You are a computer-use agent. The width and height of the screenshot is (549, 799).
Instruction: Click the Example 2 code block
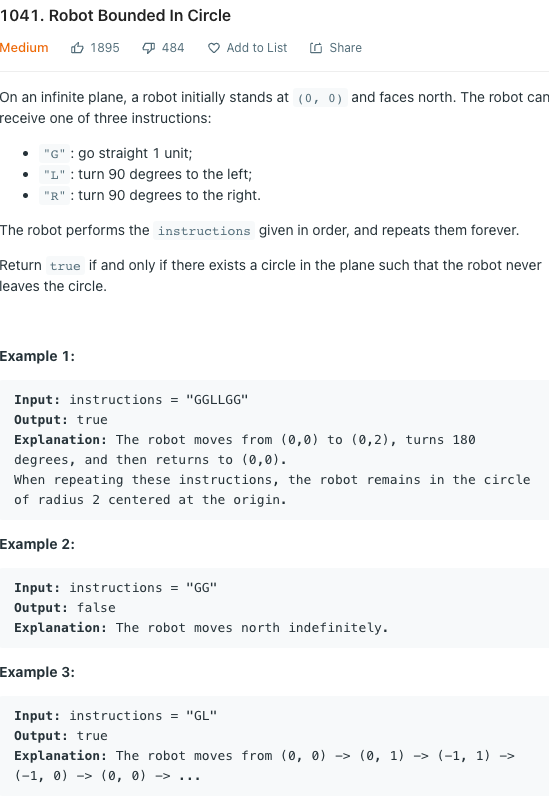(x=274, y=608)
